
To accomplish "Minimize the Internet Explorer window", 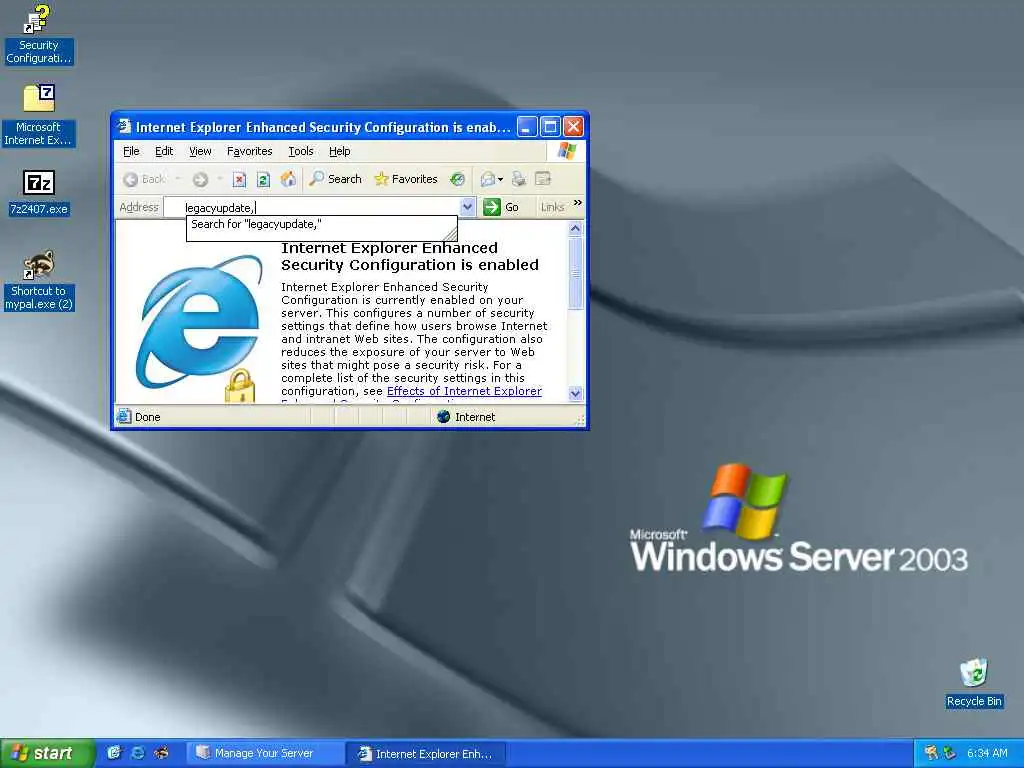I will tap(527, 126).
